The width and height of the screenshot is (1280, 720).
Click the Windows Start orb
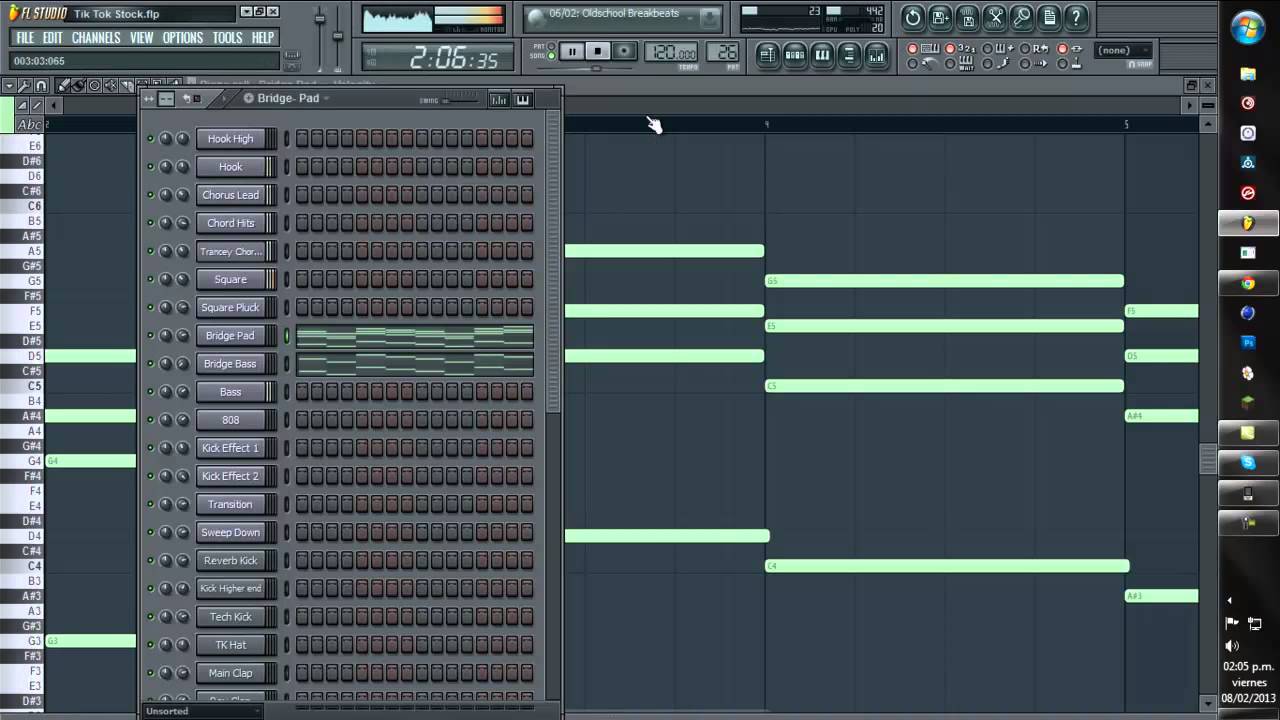[x=1248, y=28]
